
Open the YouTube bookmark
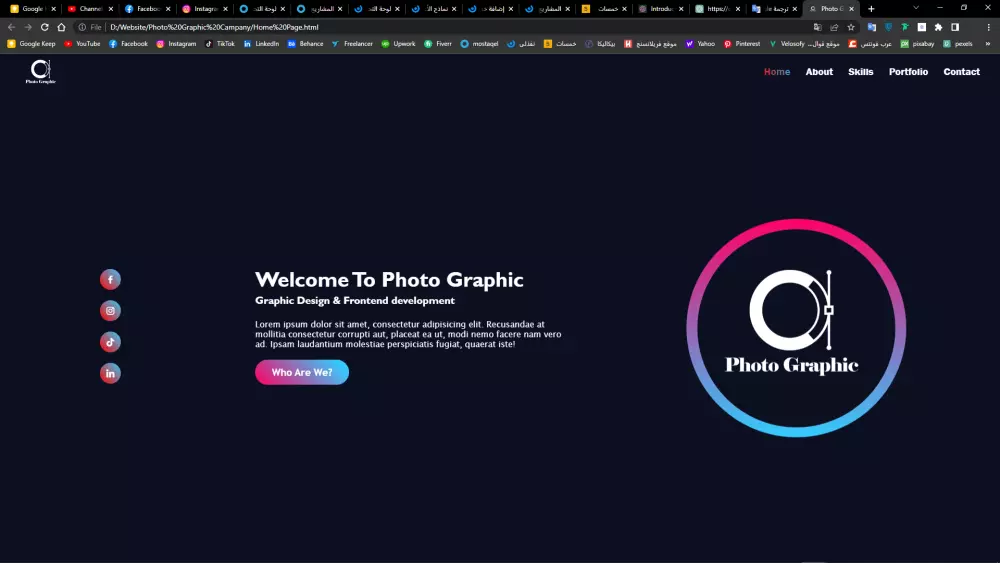click(x=82, y=44)
